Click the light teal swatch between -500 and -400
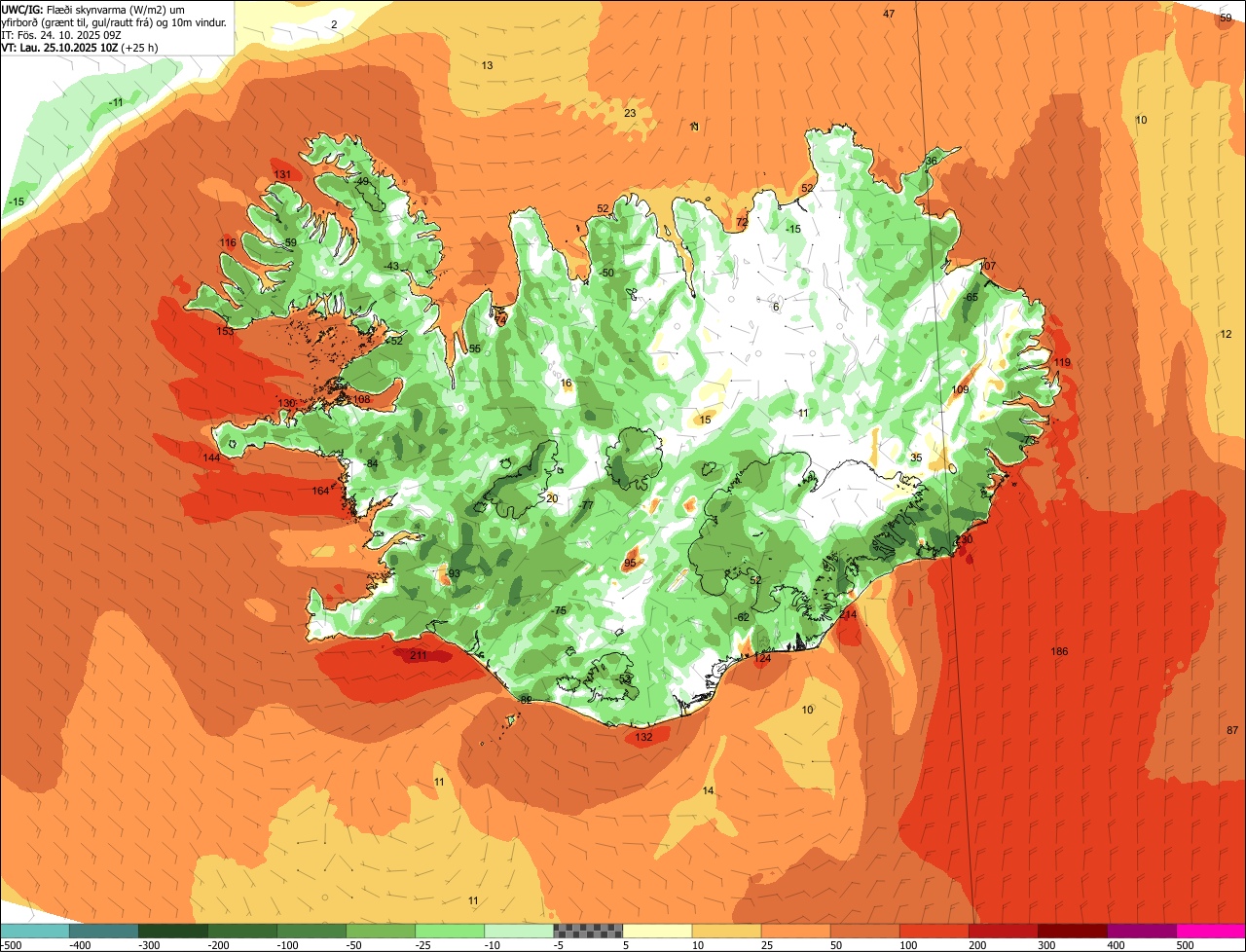Image resolution: width=1246 pixels, height=952 pixels. (x=34, y=931)
